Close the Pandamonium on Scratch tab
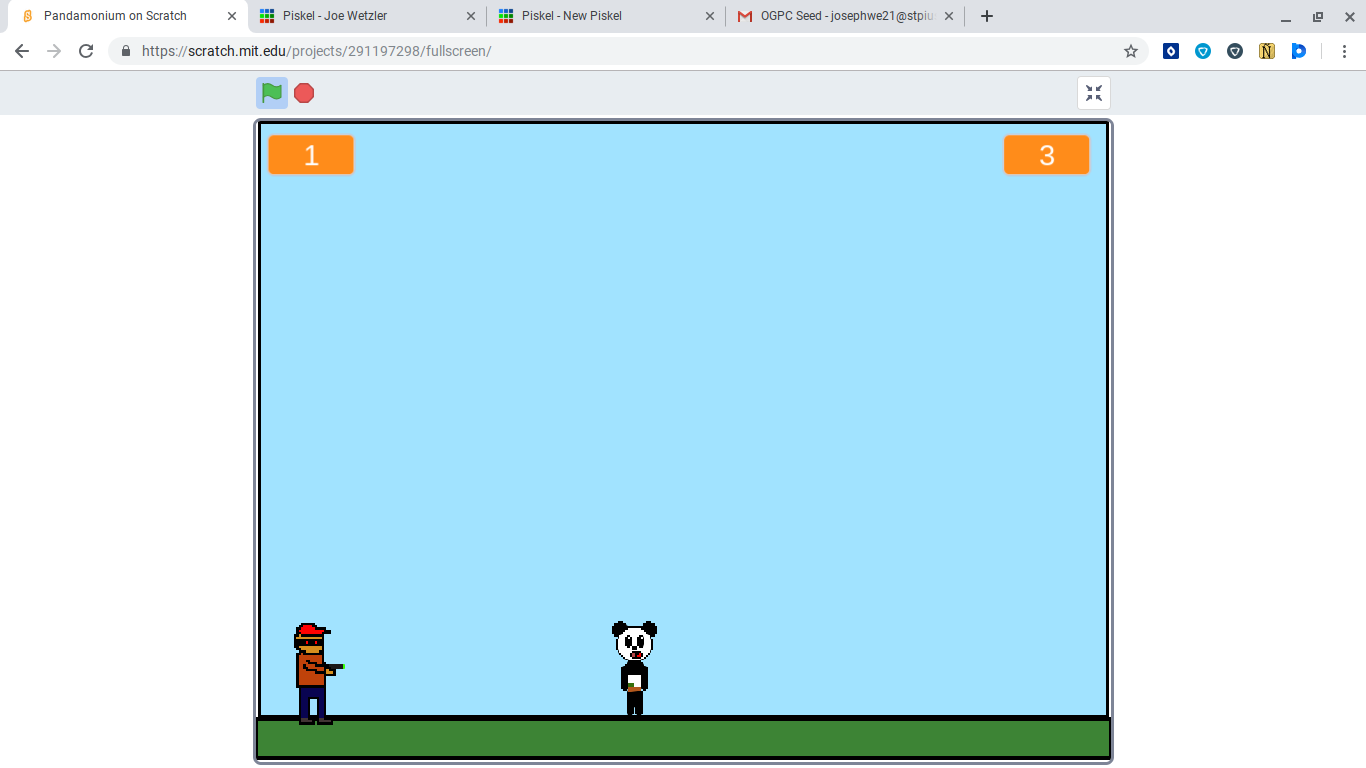This screenshot has height=768, width=1366. pyautogui.click(x=232, y=16)
